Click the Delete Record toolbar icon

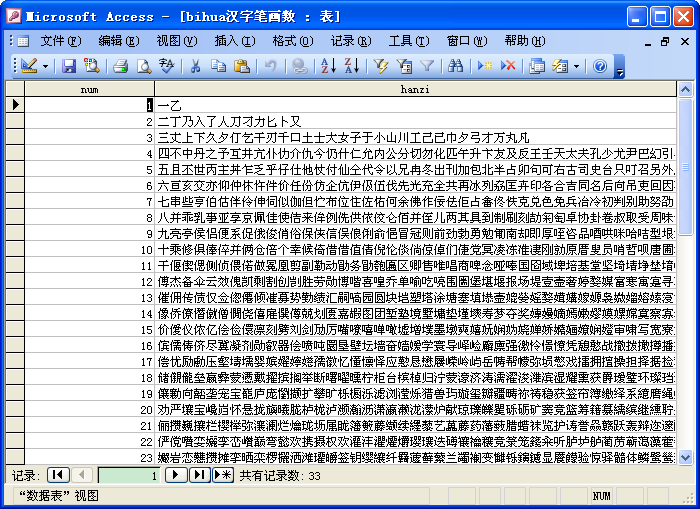click(x=508, y=66)
